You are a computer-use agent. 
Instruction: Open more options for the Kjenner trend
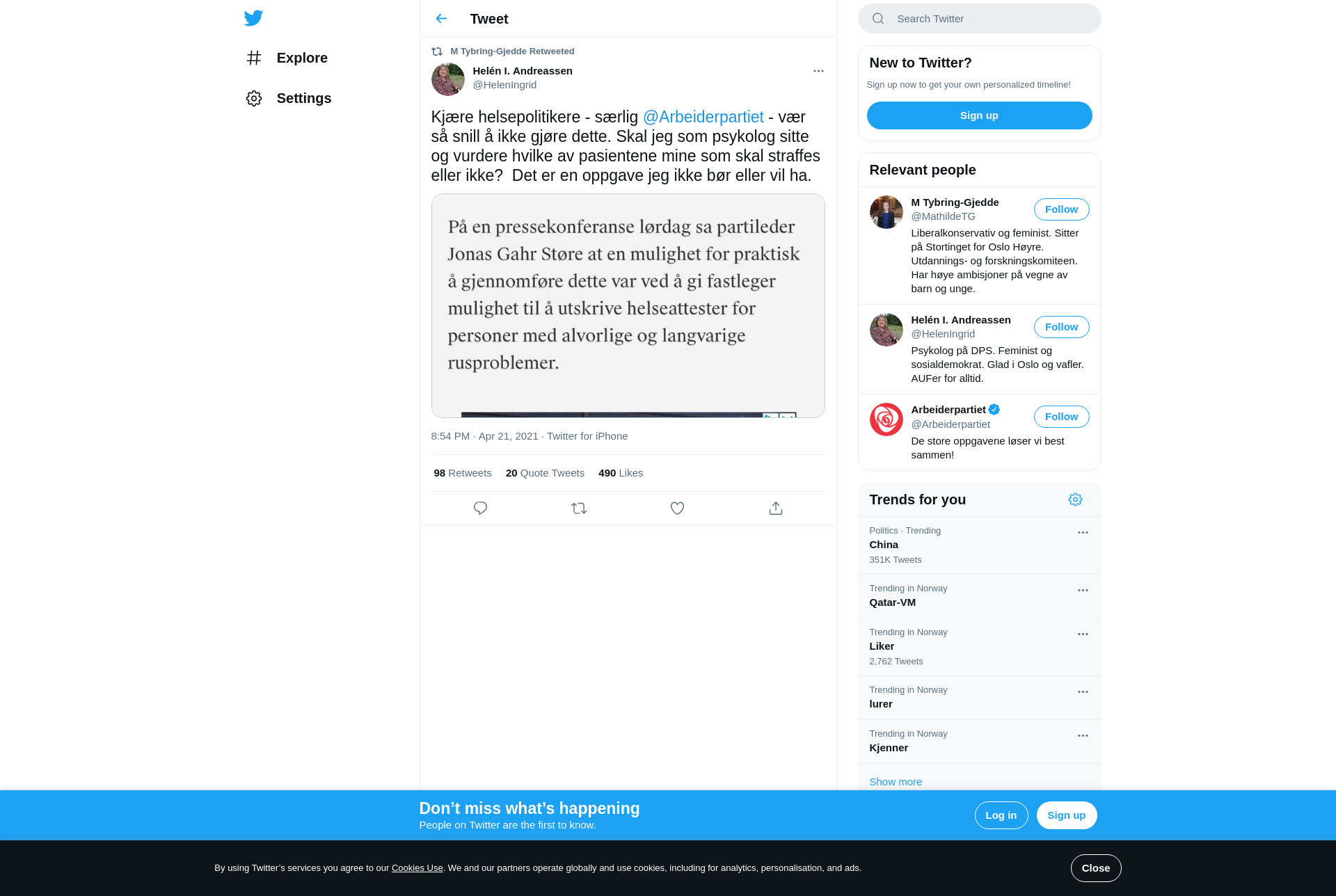tap(1083, 735)
